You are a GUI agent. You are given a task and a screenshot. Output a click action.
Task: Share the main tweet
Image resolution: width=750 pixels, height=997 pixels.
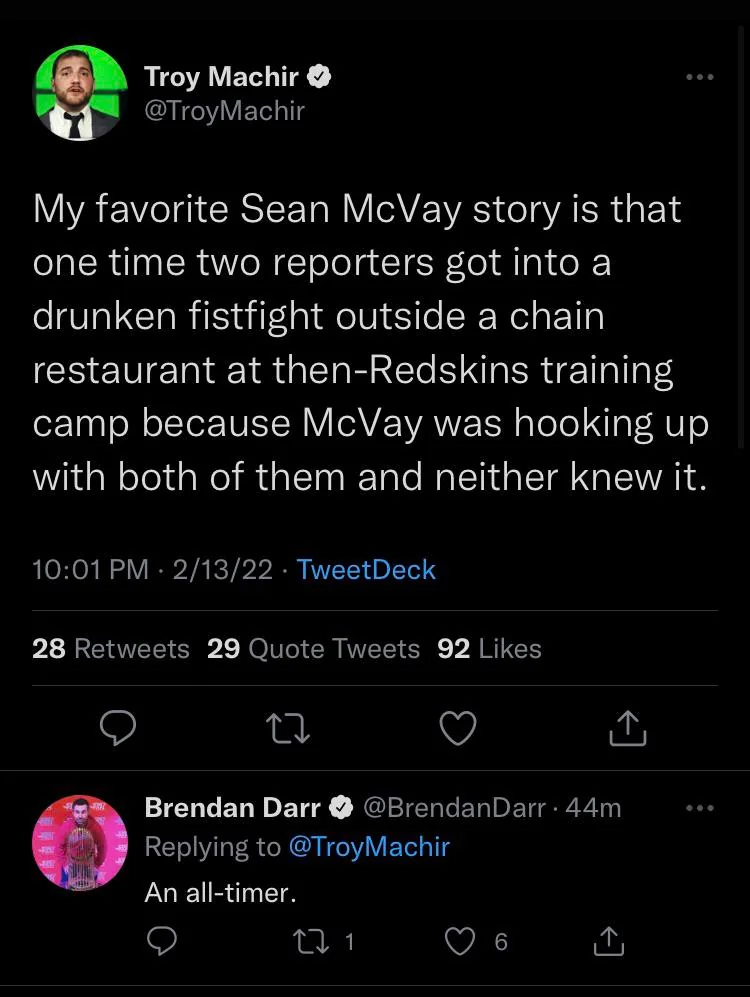pos(628,728)
